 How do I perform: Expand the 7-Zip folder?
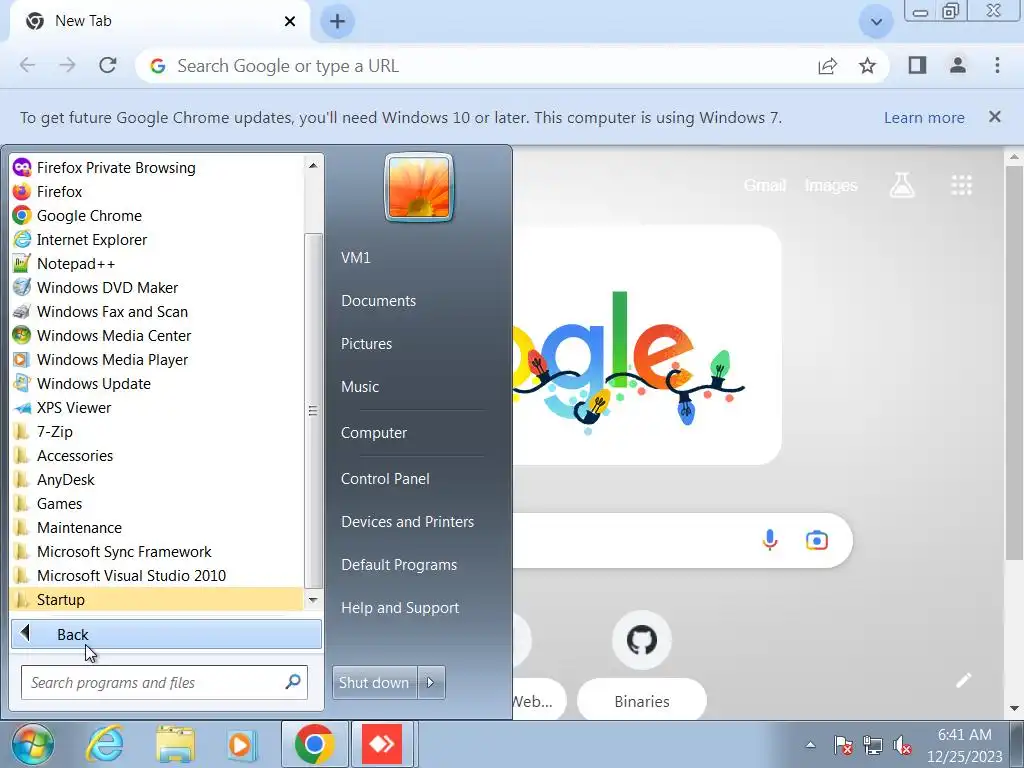157,432
